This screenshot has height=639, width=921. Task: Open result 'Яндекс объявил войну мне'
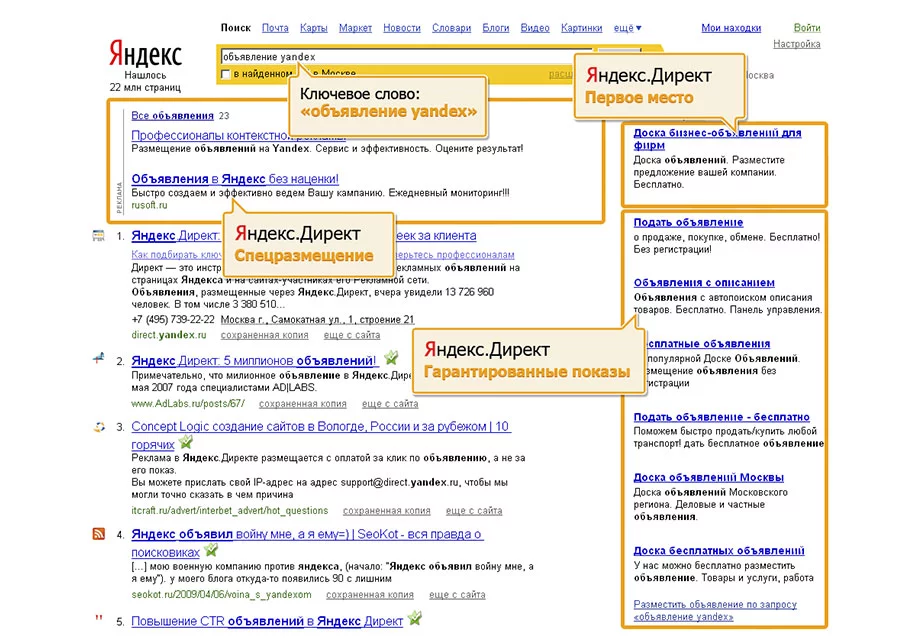pyautogui.click(x=307, y=534)
